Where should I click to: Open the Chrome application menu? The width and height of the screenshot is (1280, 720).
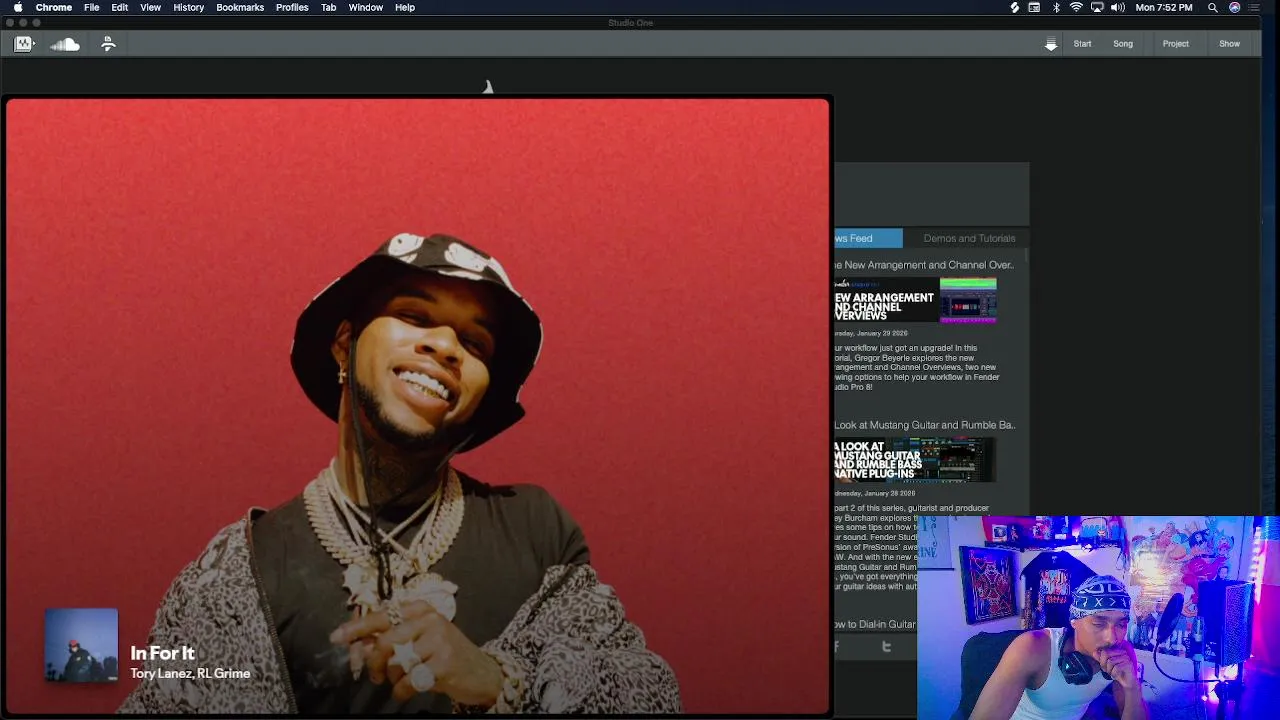(x=54, y=7)
